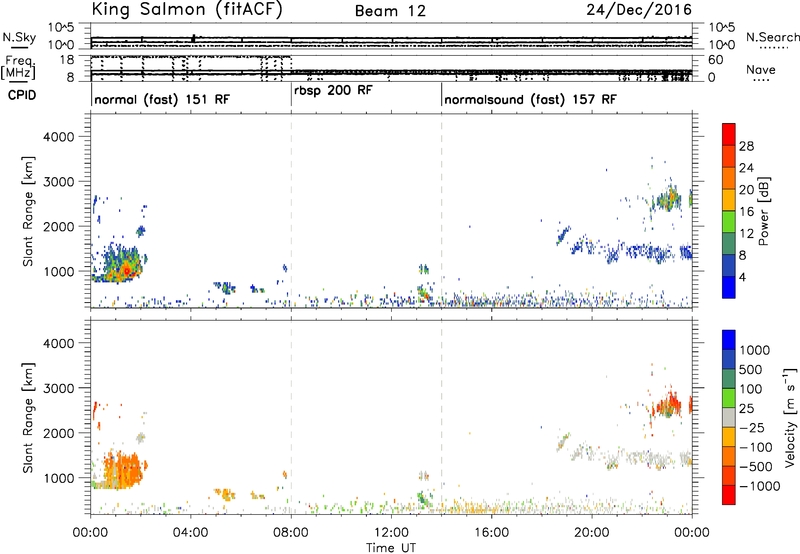Screen dimensions: 800x554
Task: Click the 'Time UT' axis label
Action: [391, 548]
